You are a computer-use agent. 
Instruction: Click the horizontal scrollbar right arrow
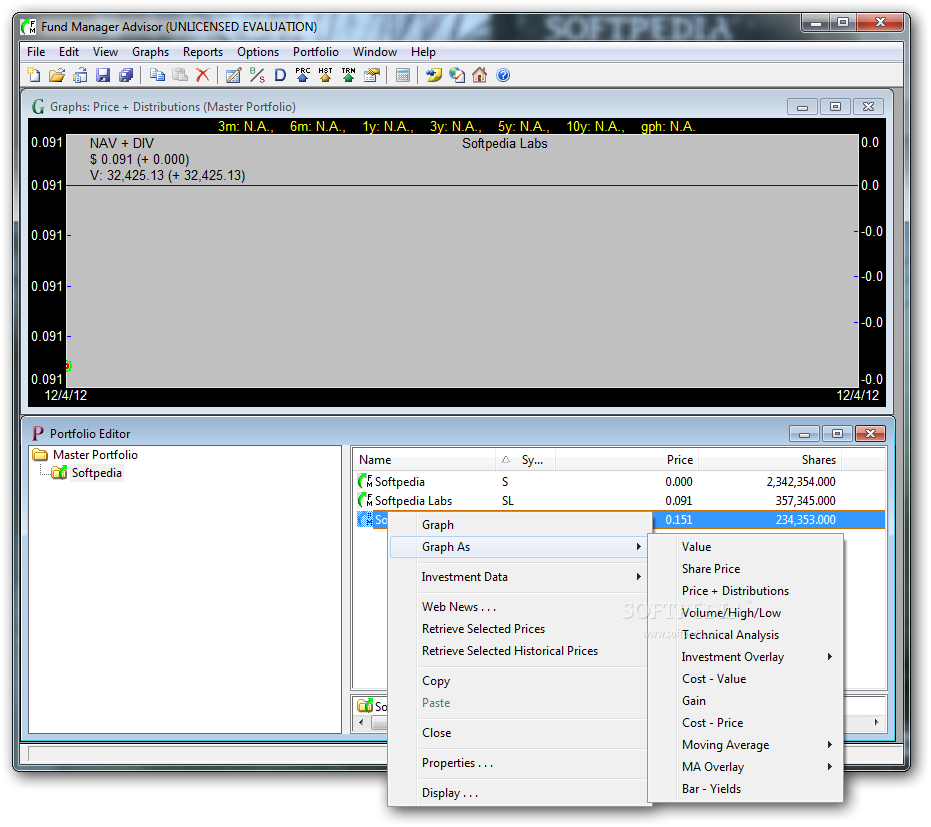pos(877,723)
